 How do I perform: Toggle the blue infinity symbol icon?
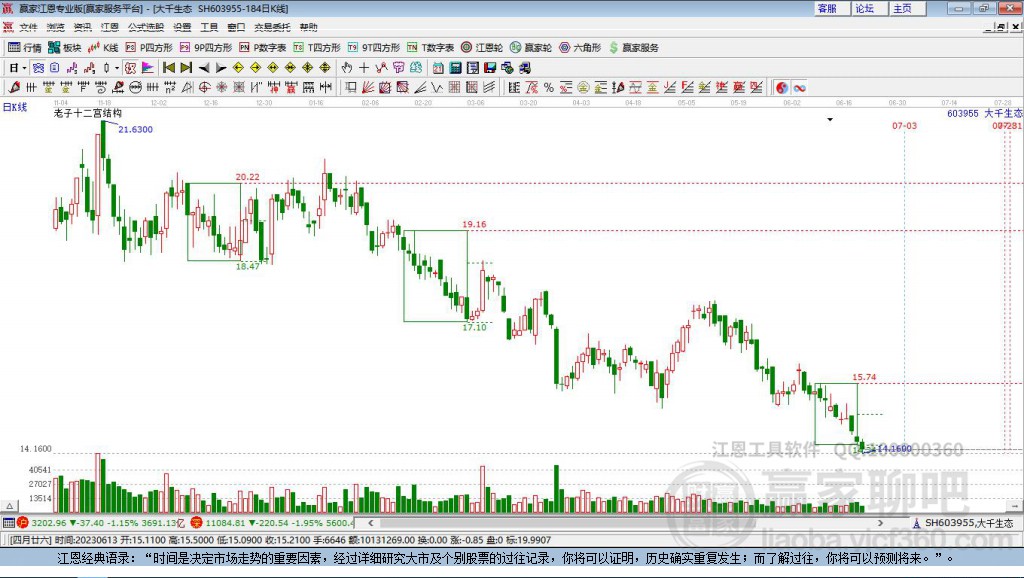(x=799, y=88)
